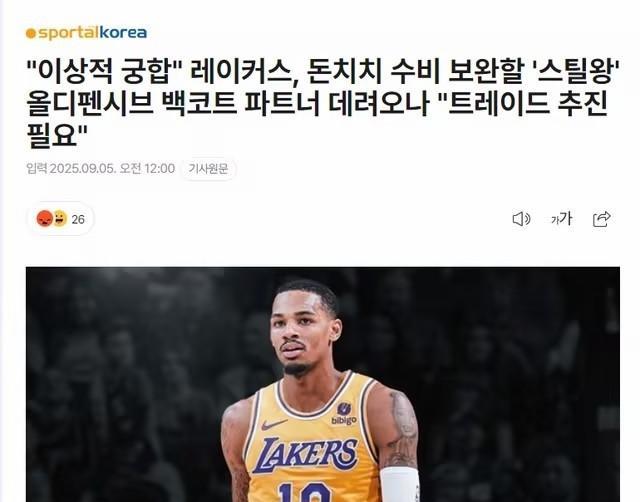Click the LAKERS wordmark on jersey
The width and height of the screenshot is (640, 502).
coord(305,455)
